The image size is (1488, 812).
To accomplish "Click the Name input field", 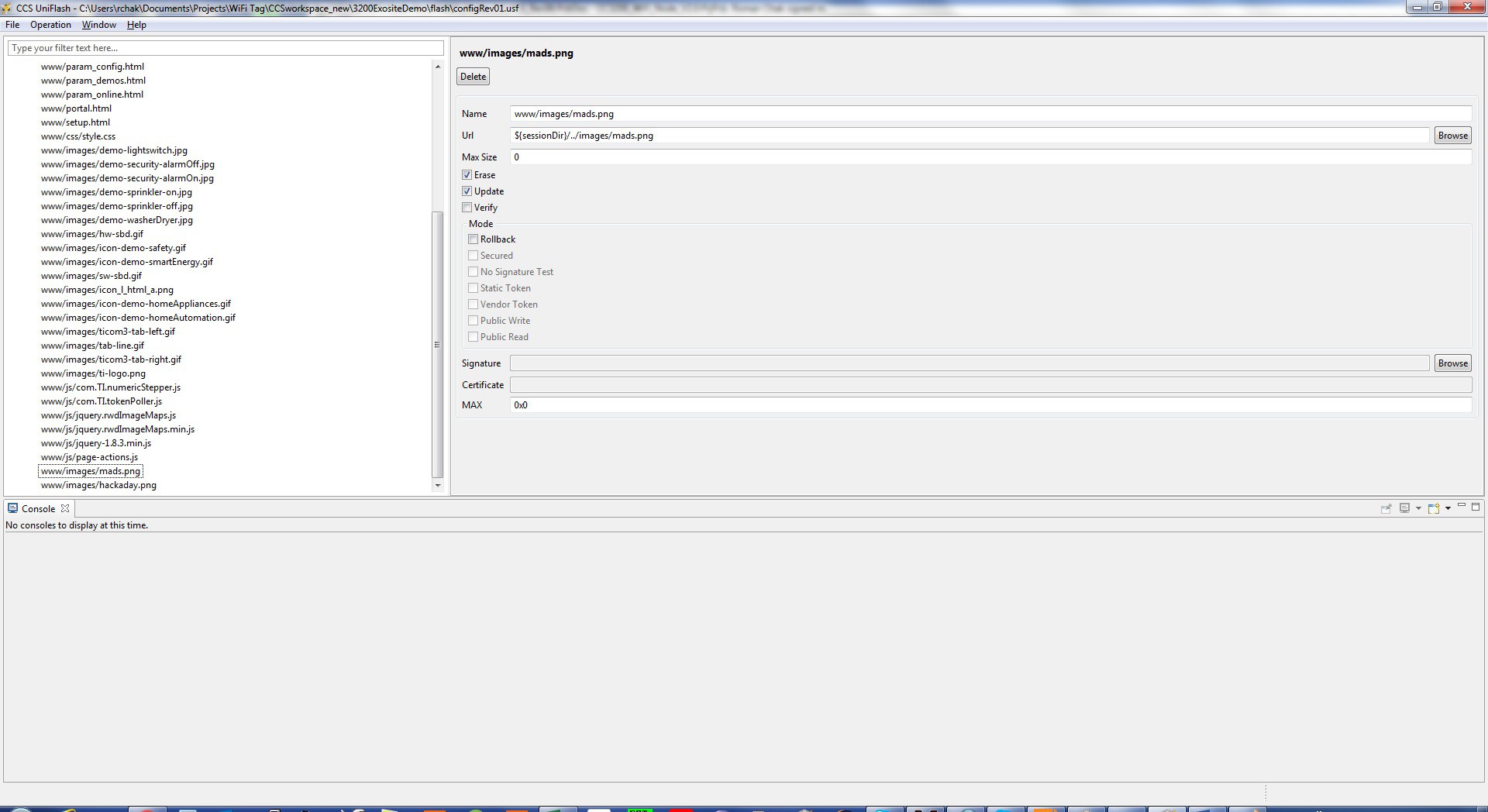I will [990, 114].
